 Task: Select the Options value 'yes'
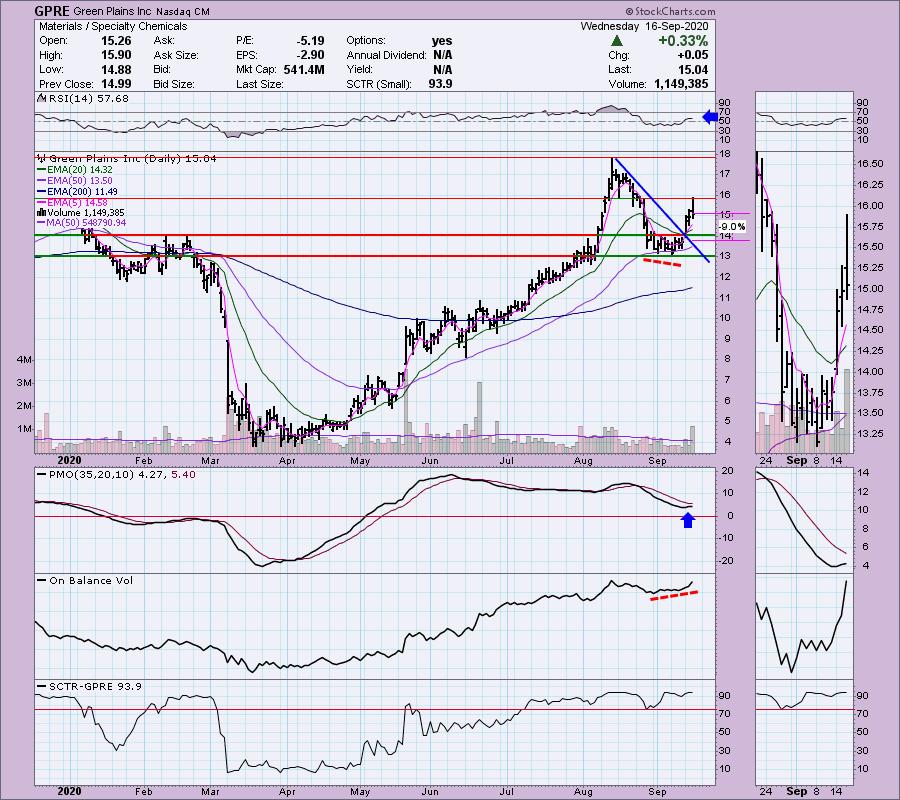click(442, 41)
